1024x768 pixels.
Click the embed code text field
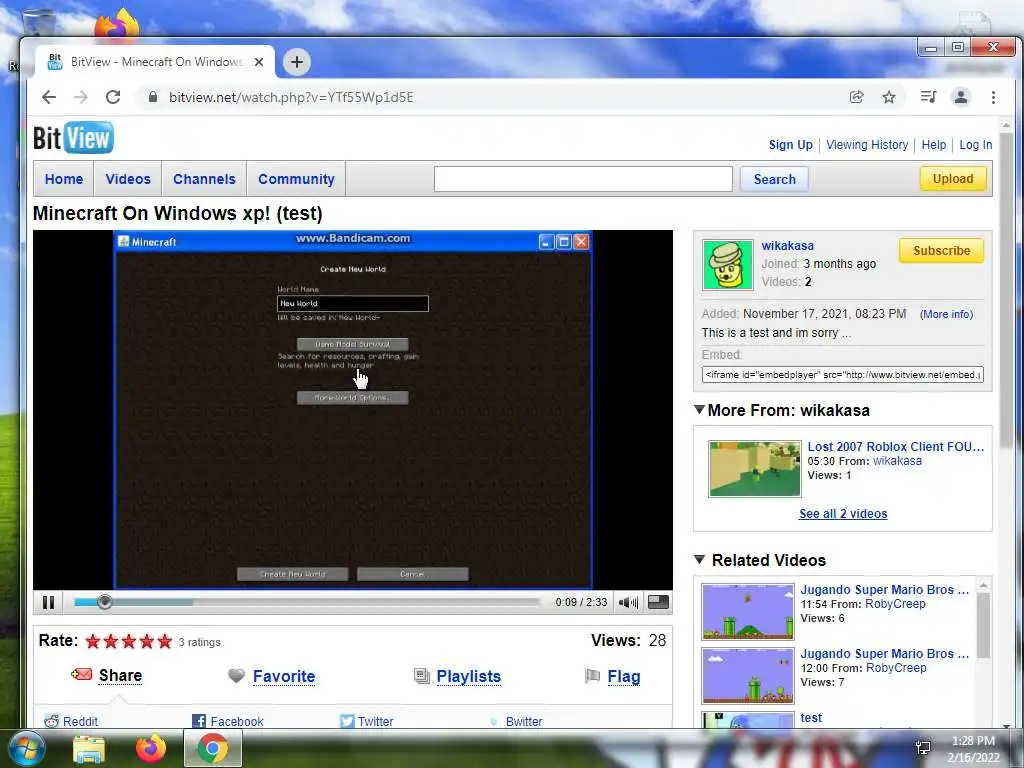pos(842,375)
